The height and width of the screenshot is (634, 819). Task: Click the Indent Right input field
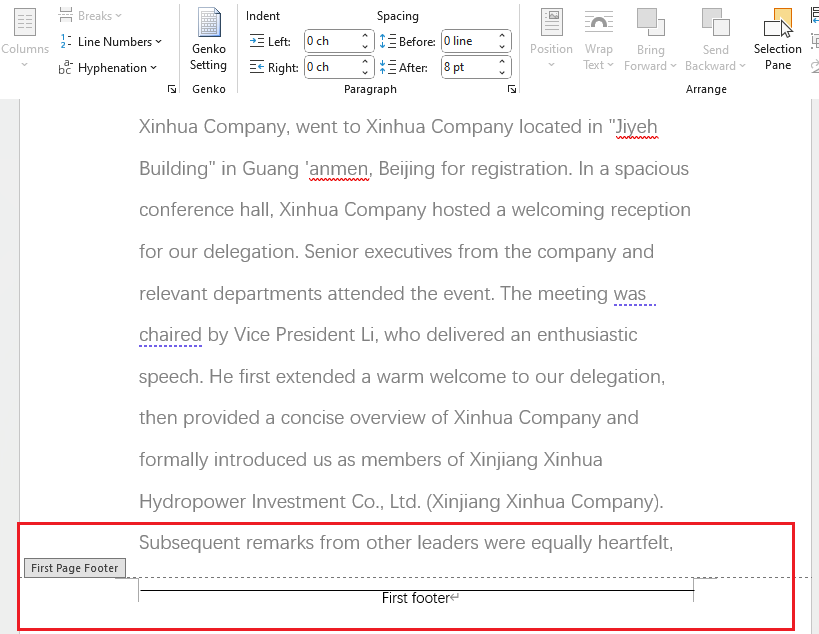332,67
